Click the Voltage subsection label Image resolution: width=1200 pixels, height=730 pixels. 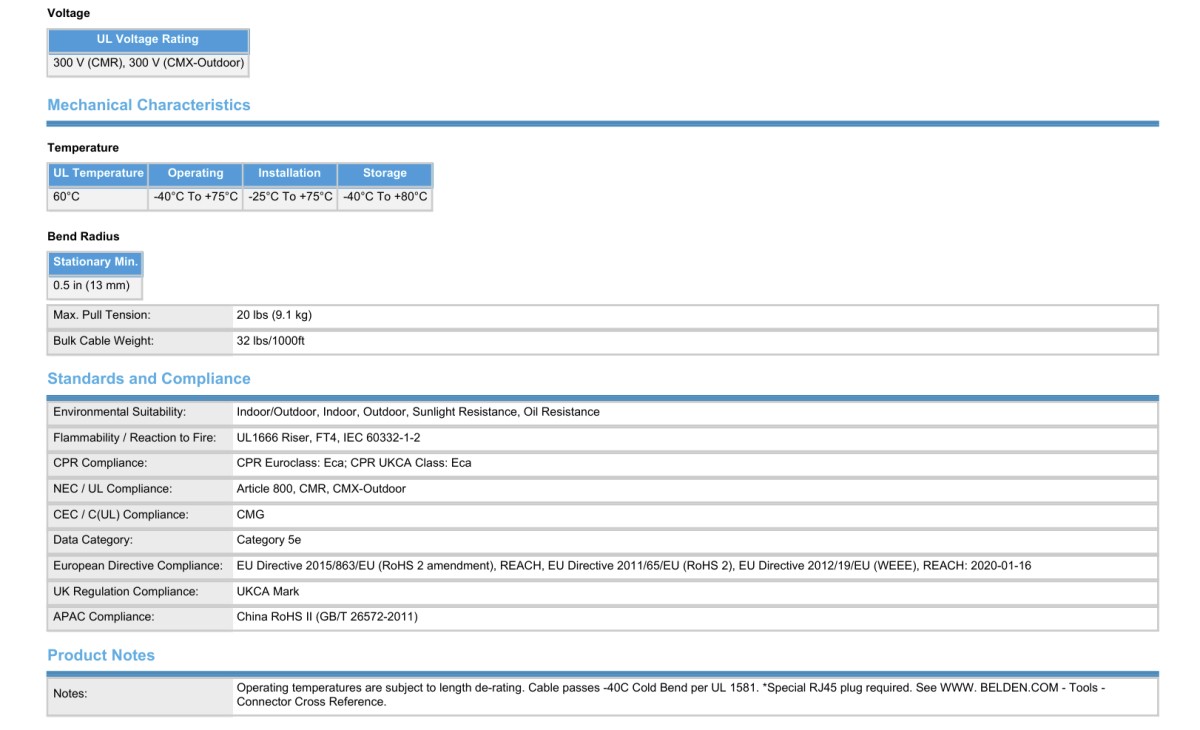(69, 14)
